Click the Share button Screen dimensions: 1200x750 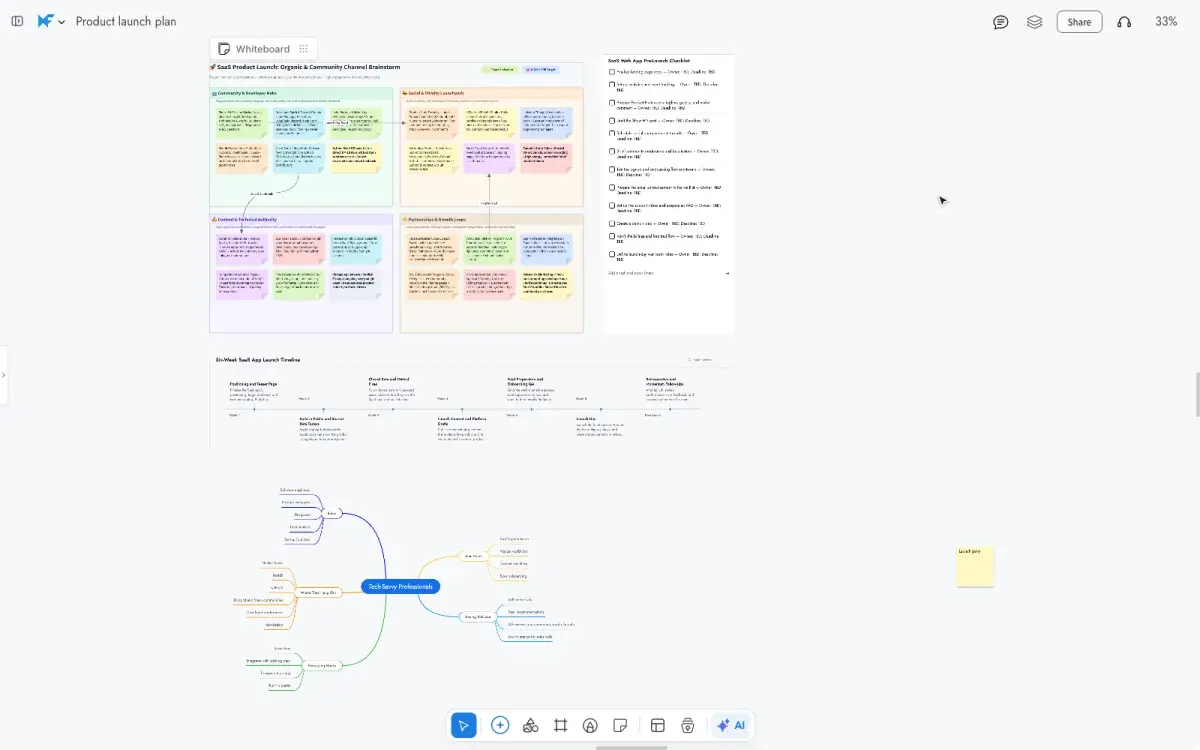click(1079, 22)
